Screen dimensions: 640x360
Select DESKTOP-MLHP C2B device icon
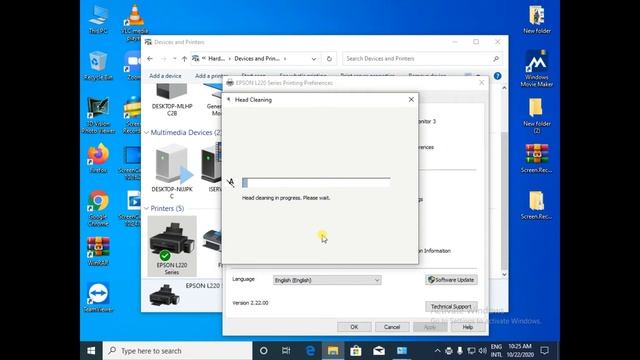(x=172, y=100)
